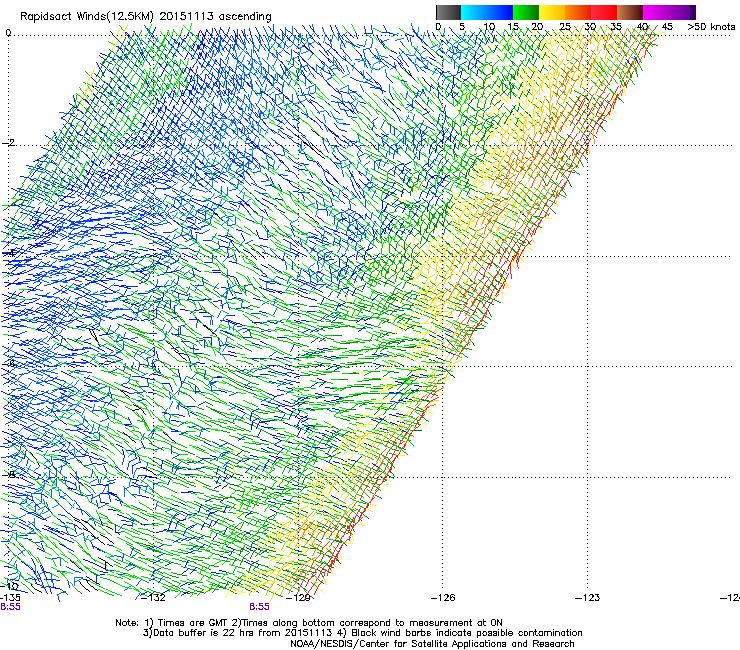The width and height of the screenshot is (740, 650).
Task: Click the legend label '45'
Action: click(667, 26)
